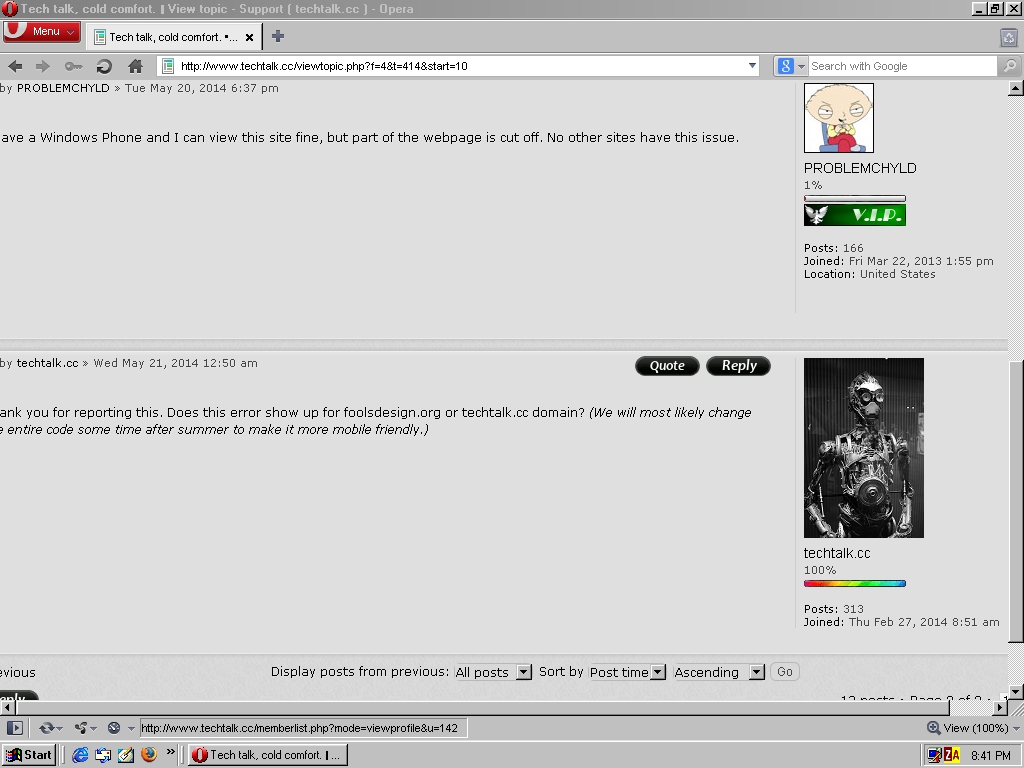1024x768 pixels.
Task: Toggle the Opera Turbo status icon
Action: click(x=114, y=728)
